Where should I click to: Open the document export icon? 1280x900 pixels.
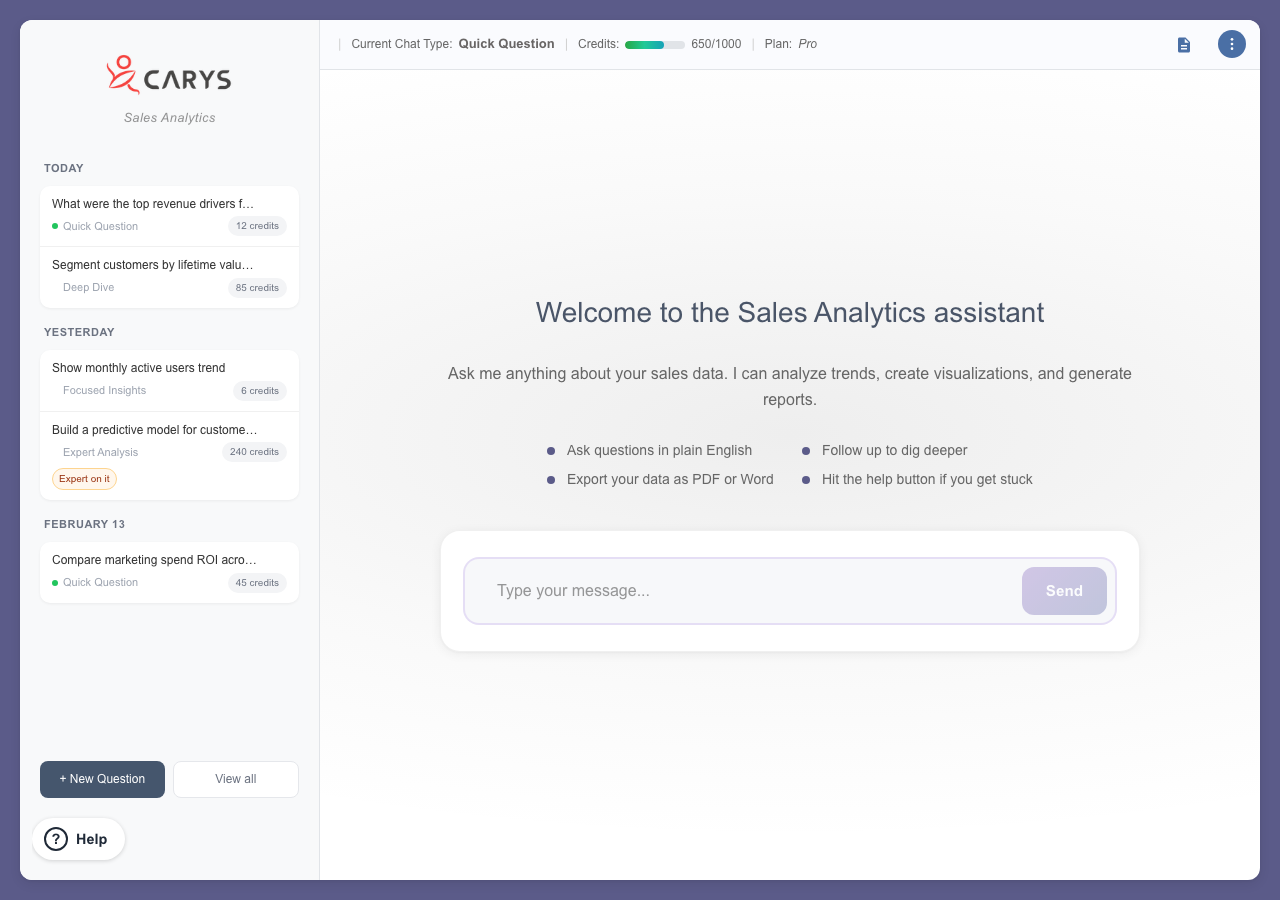tap(1184, 45)
